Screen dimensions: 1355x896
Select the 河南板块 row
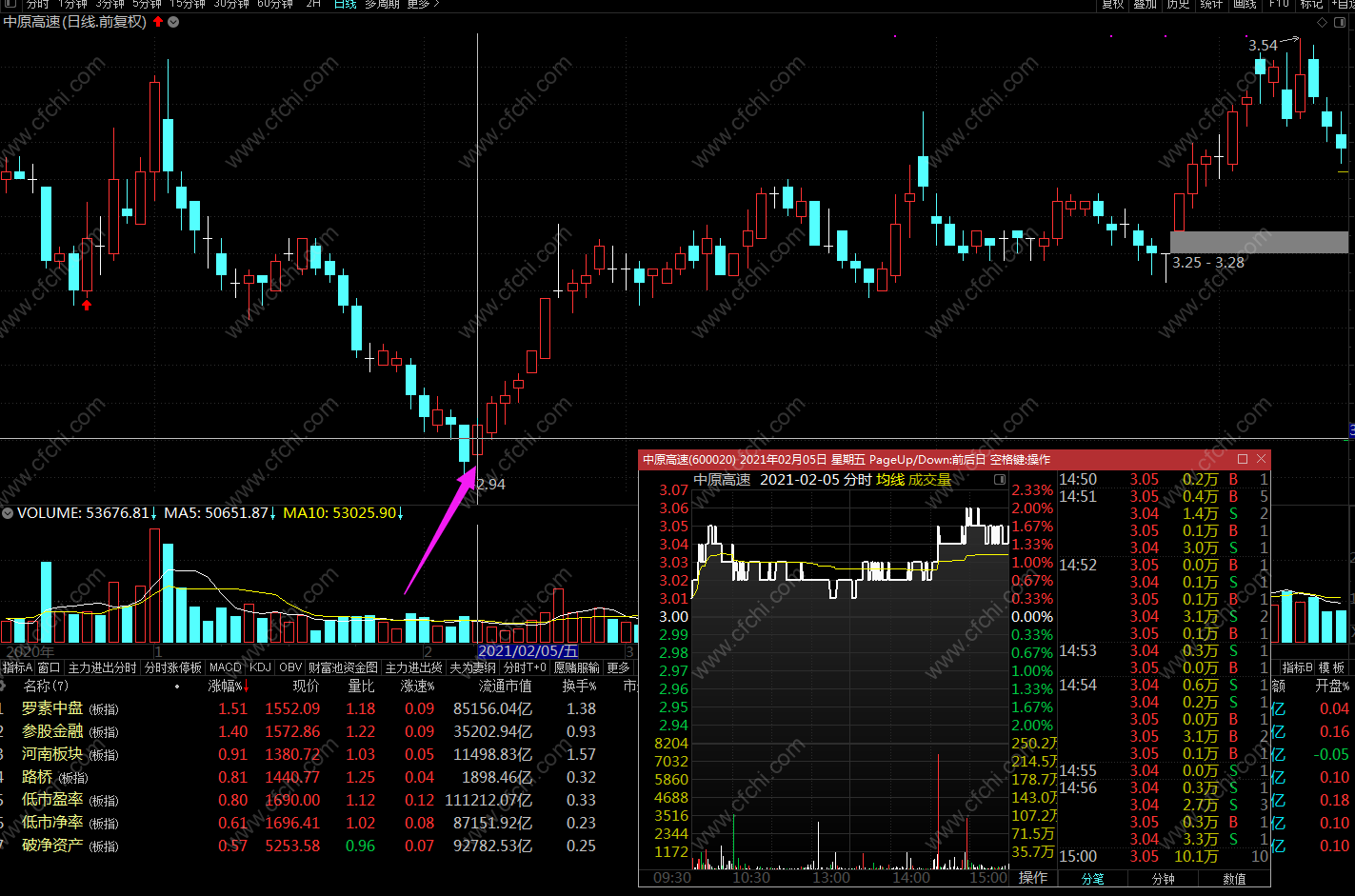pyautogui.click(x=318, y=754)
